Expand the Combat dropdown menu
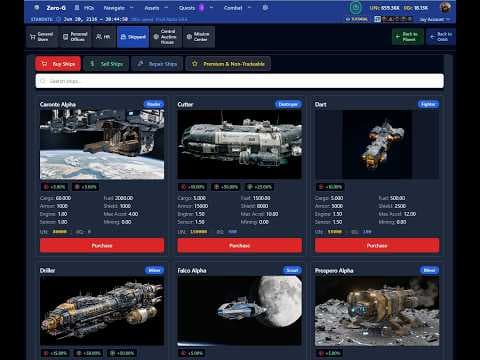480x360 pixels. tap(237, 8)
